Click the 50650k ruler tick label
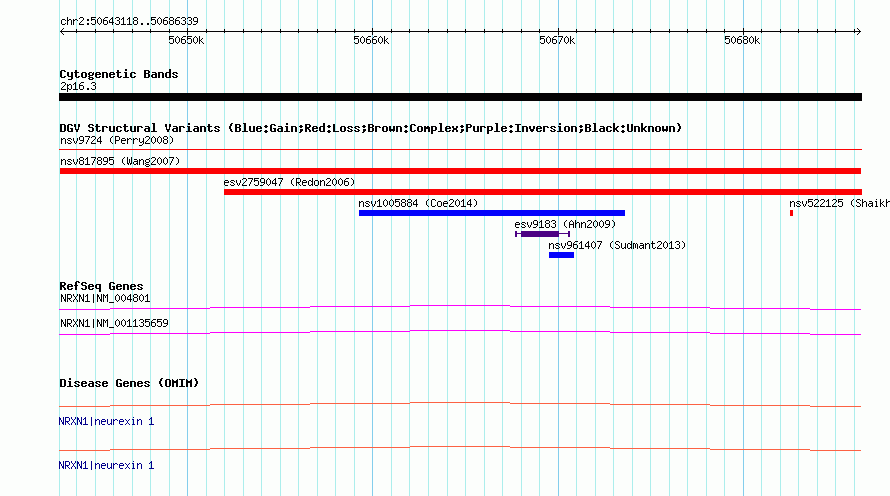 click(x=186, y=40)
